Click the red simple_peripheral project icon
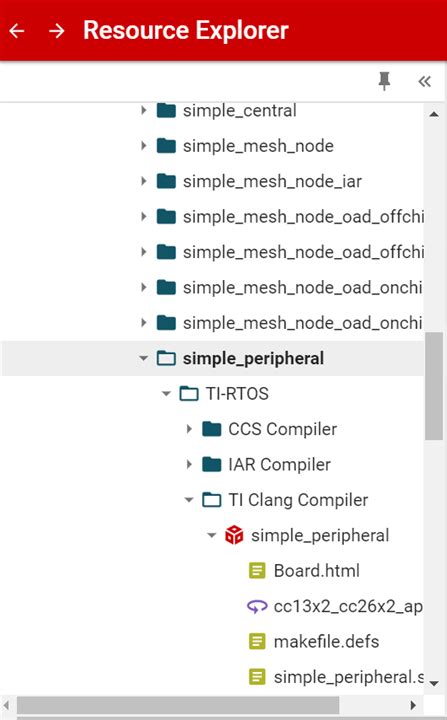The width and height of the screenshot is (447, 720). click(234, 535)
